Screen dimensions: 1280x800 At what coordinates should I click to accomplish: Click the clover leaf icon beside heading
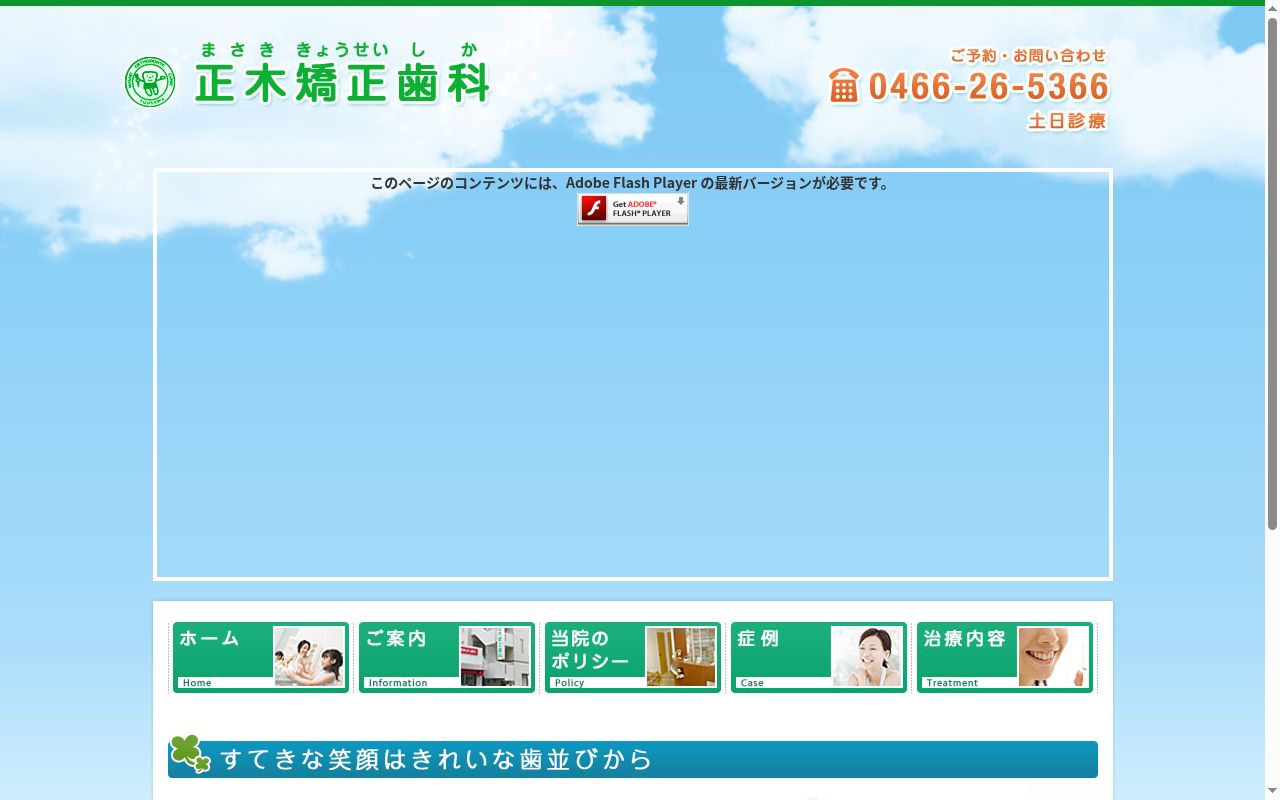point(190,754)
